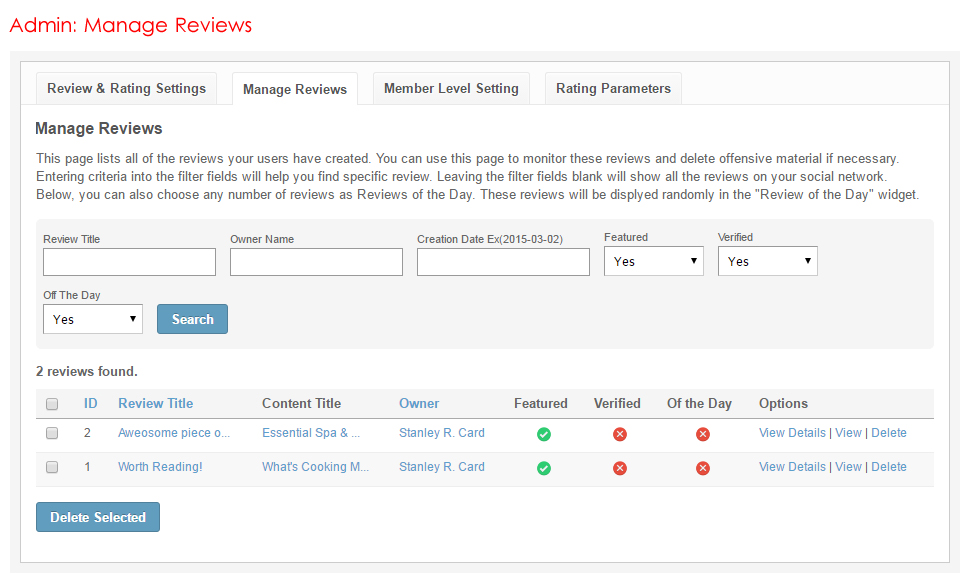Toggle Featured green check for Worth Reading! review

click(543, 468)
